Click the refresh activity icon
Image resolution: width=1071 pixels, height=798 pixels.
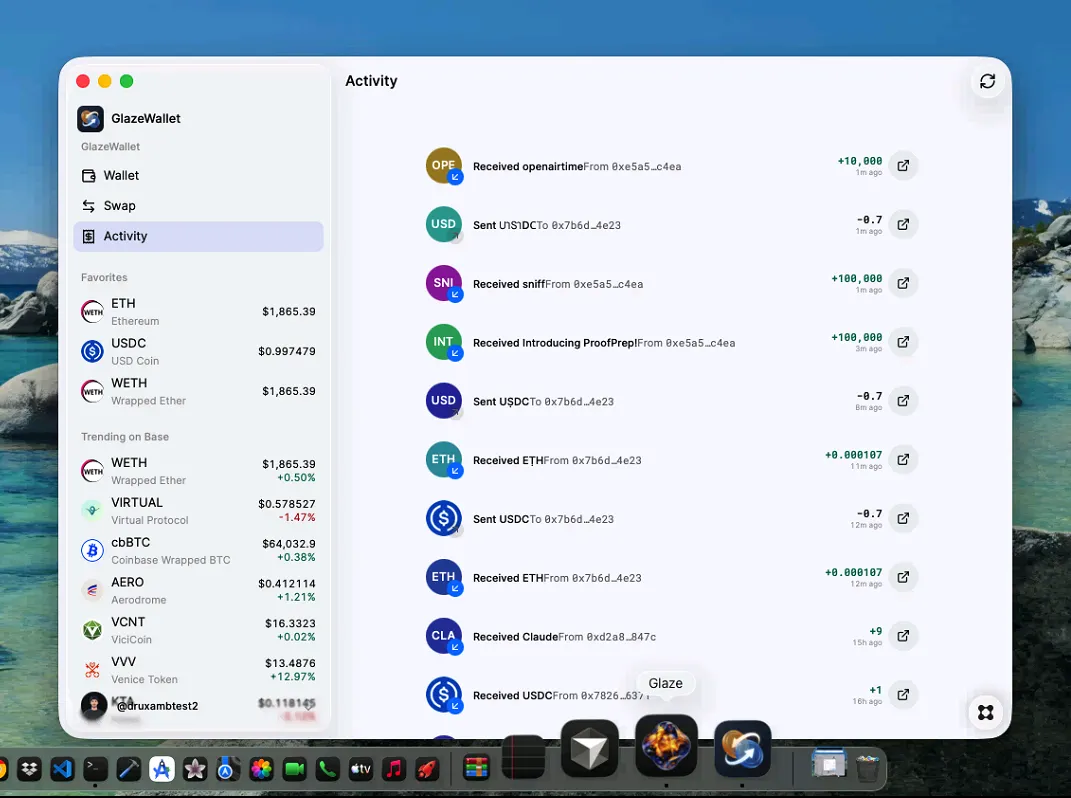(x=987, y=81)
